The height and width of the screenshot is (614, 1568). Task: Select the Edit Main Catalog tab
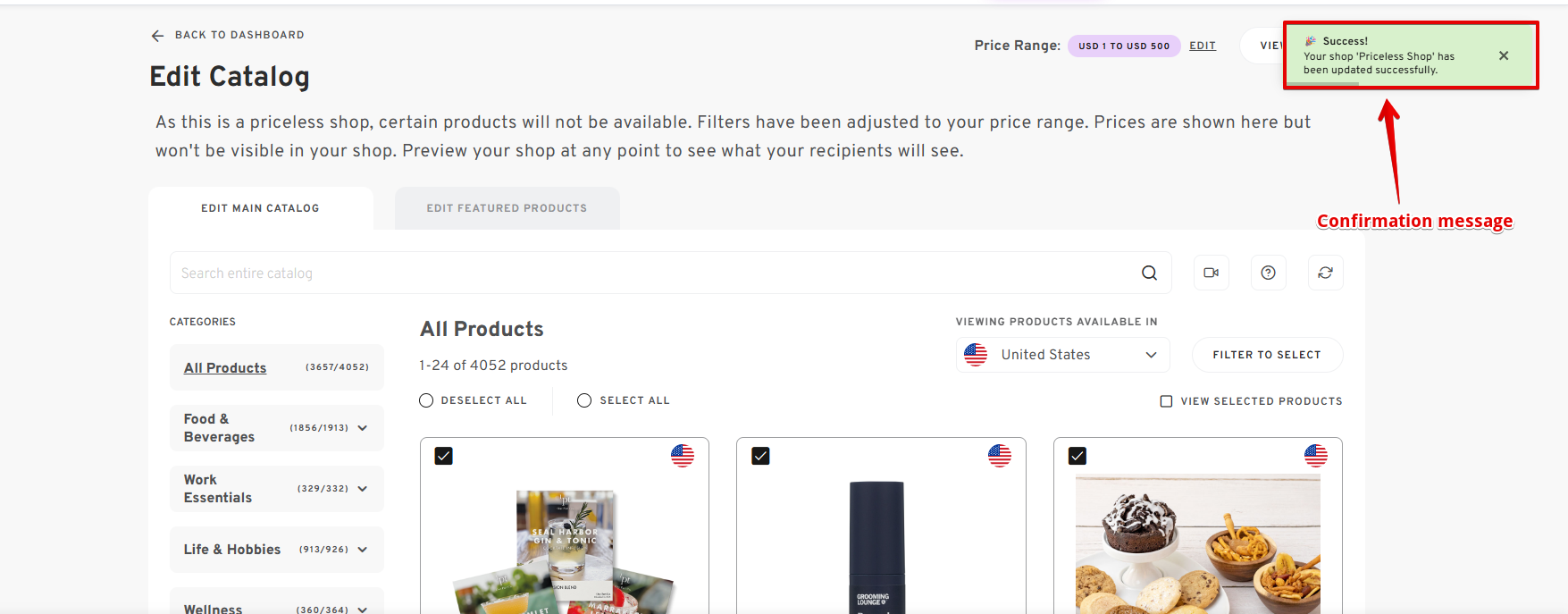click(x=260, y=208)
